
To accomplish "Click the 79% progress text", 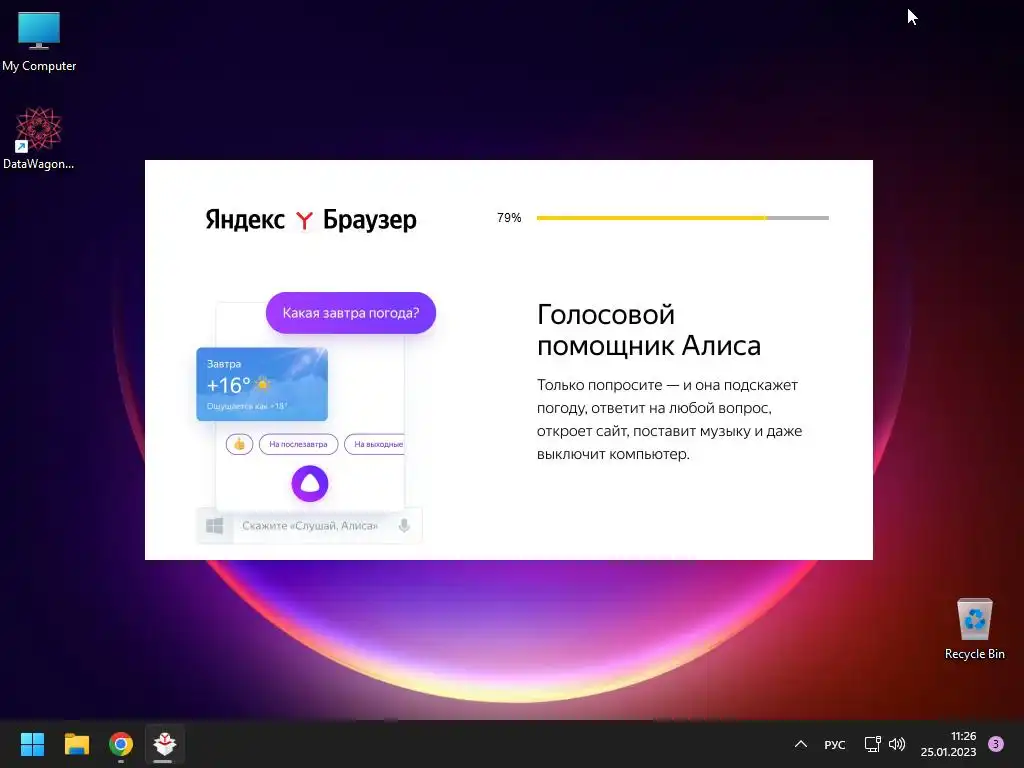I will (509, 217).
